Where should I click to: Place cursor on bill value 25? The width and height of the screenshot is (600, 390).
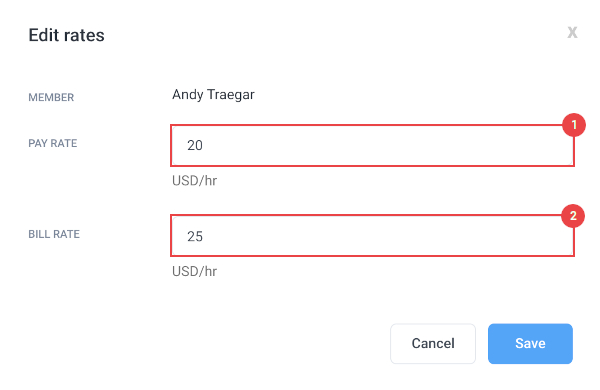pyautogui.click(x=195, y=236)
